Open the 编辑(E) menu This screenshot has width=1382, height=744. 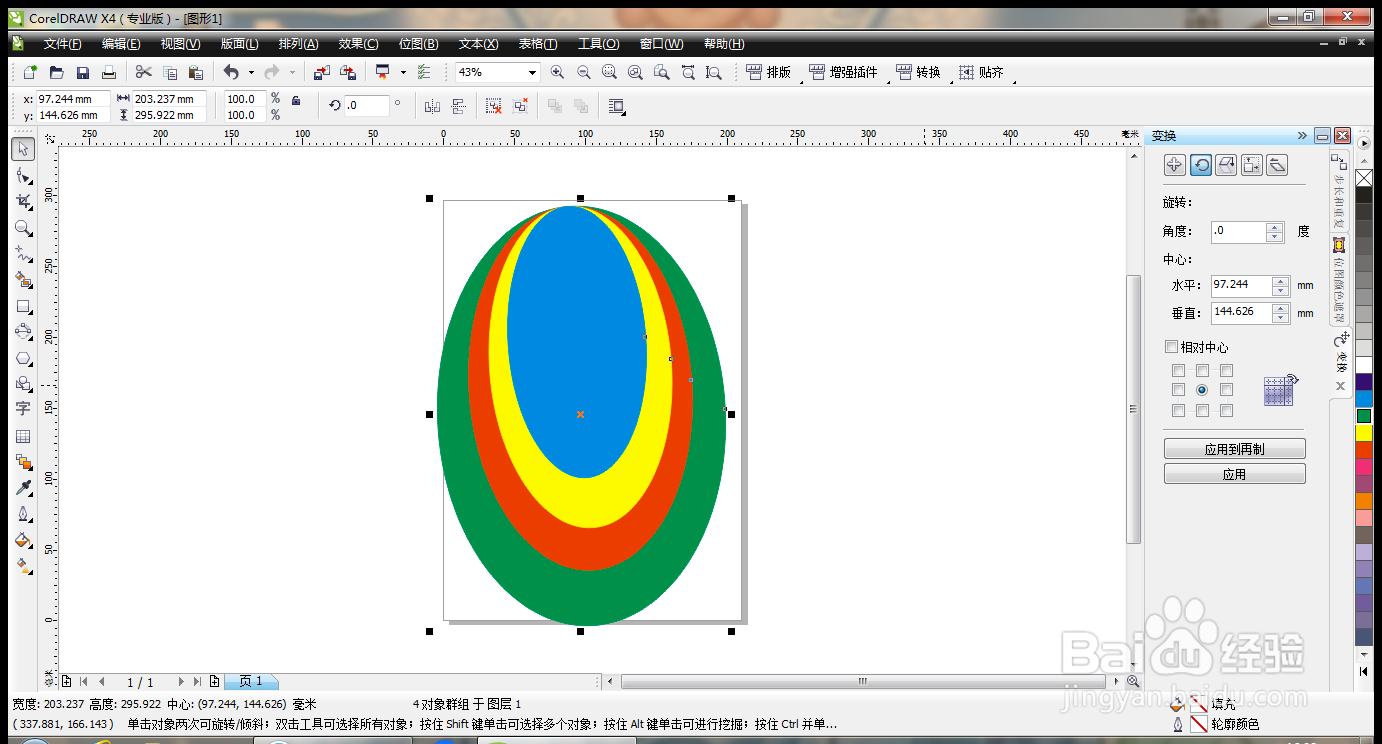pyautogui.click(x=121, y=44)
